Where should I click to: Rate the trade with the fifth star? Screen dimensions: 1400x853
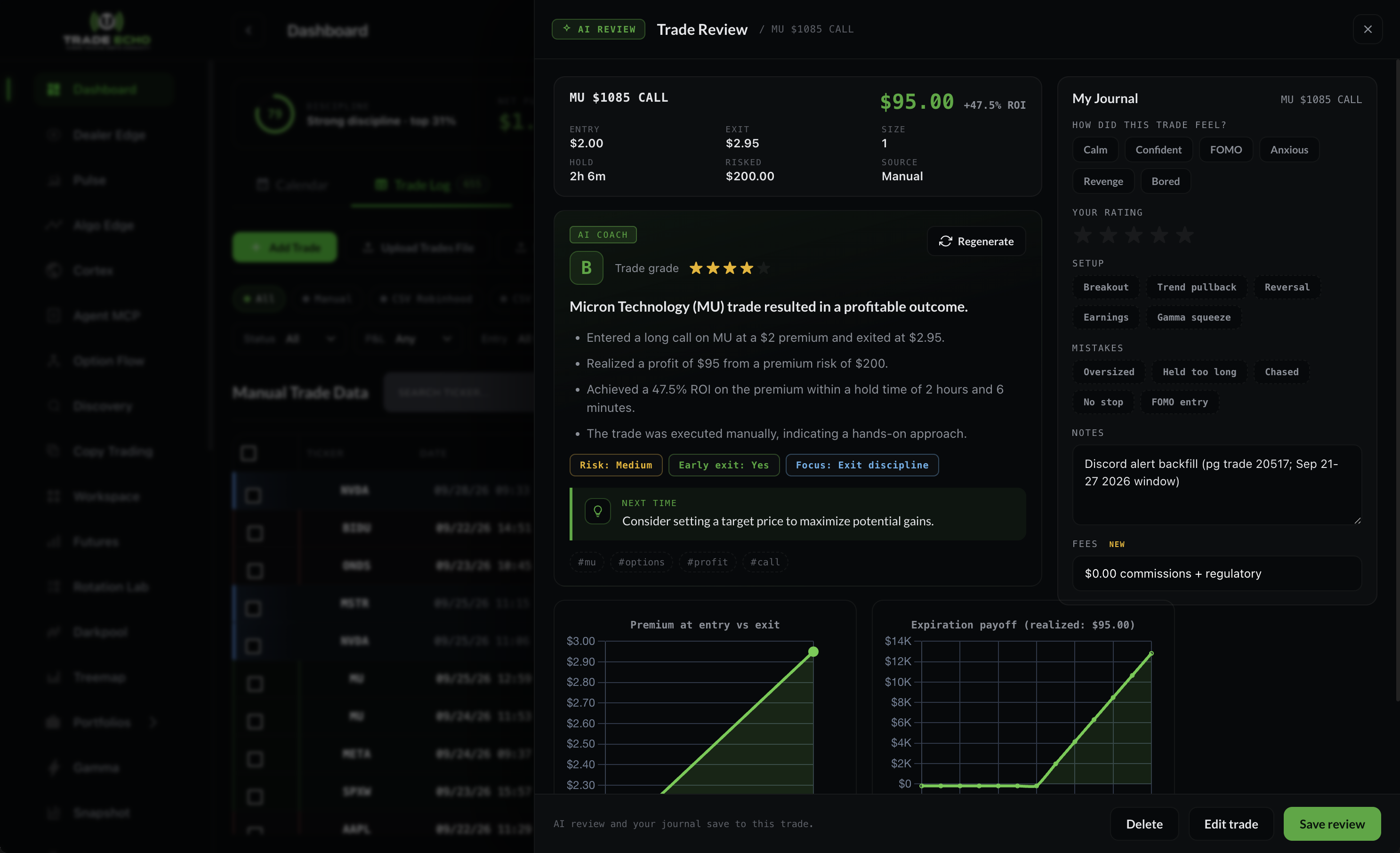1185,235
